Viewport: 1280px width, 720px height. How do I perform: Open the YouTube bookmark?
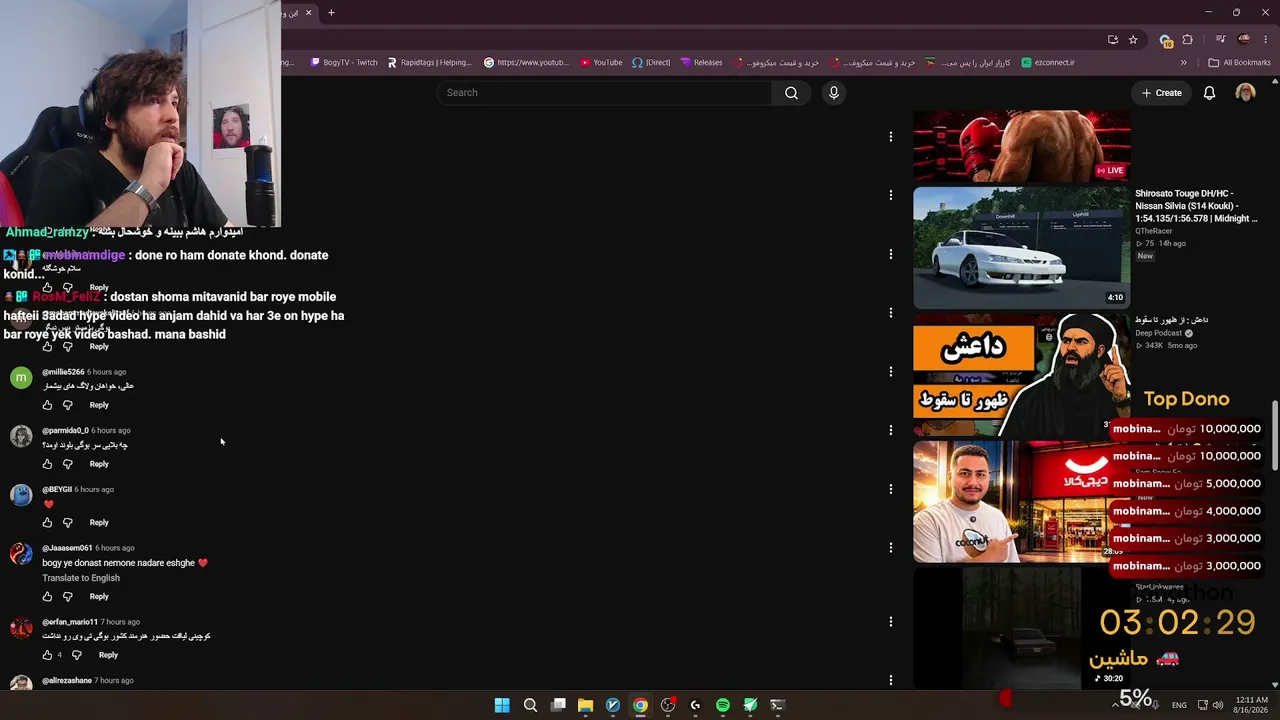point(600,62)
